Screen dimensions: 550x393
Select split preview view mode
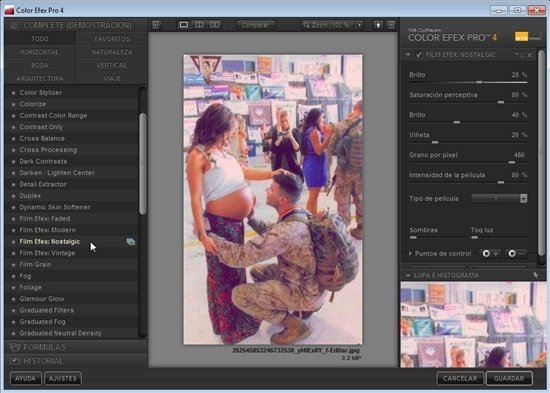(199, 25)
